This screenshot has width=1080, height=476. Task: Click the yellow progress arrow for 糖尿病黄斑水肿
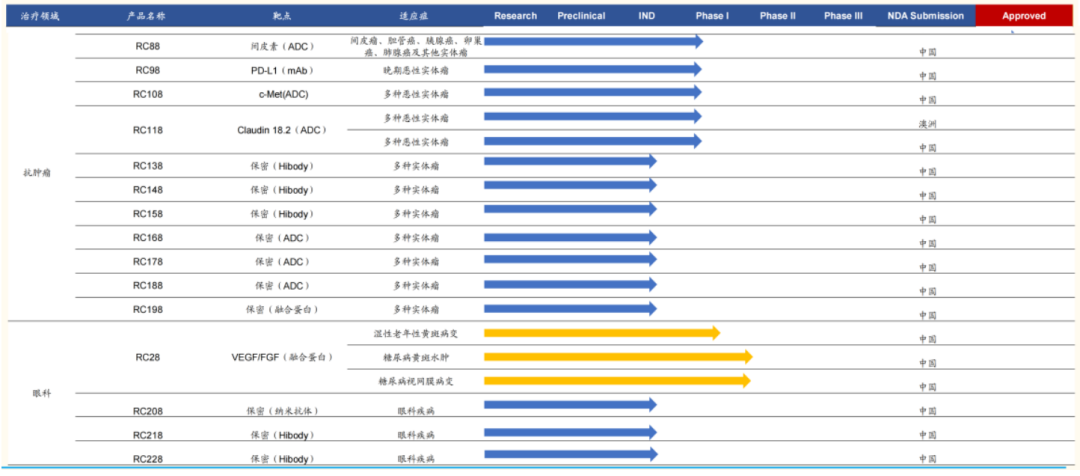coord(617,357)
